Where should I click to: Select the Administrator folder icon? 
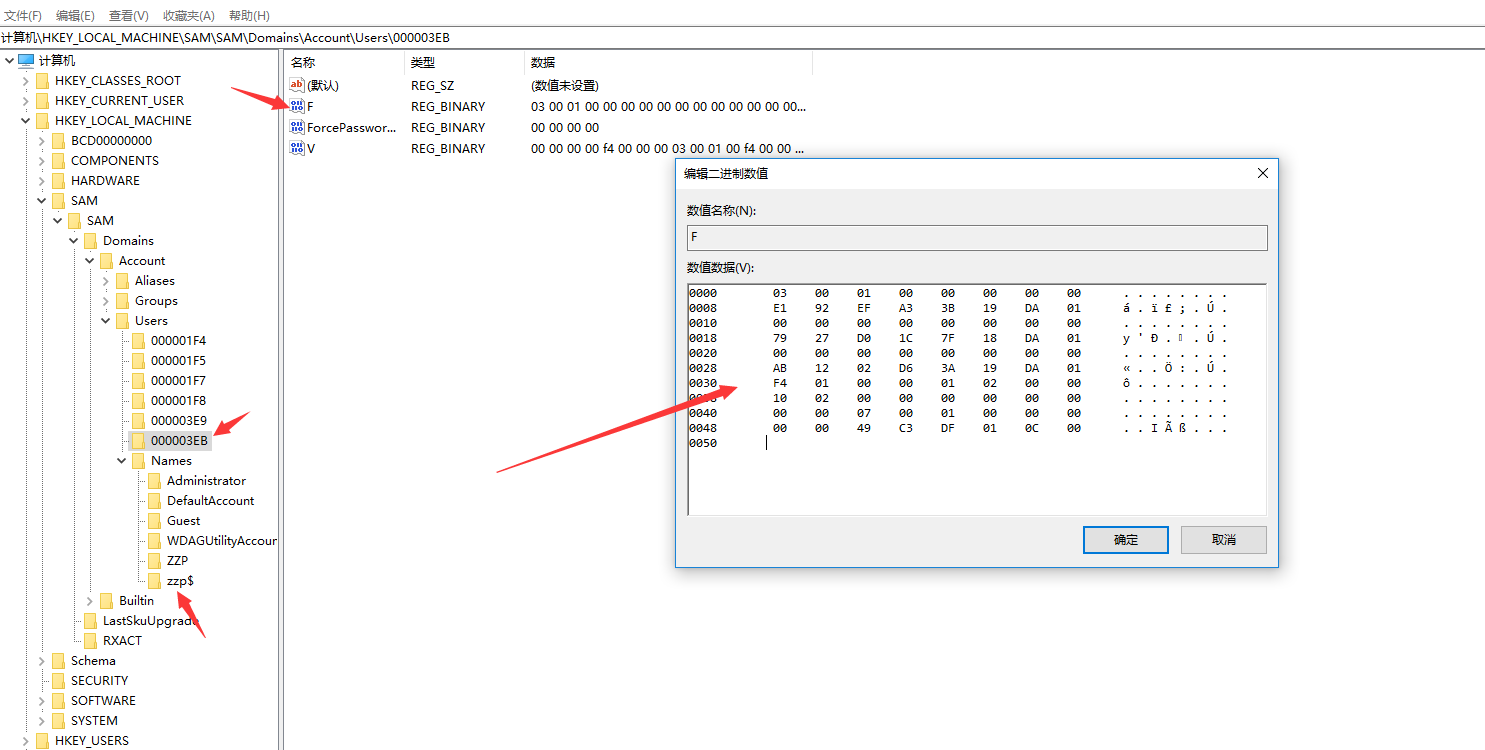[x=154, y=480]
